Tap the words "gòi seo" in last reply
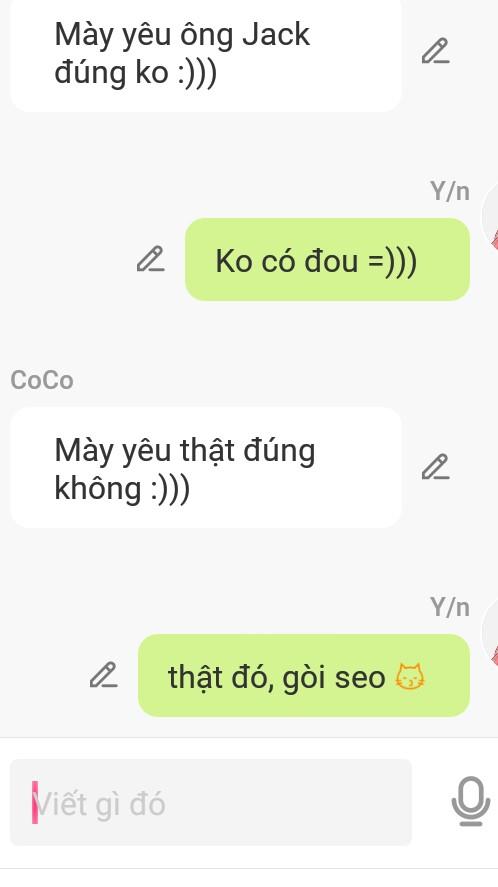The image size is (498, 887). (x=334, y=678)
